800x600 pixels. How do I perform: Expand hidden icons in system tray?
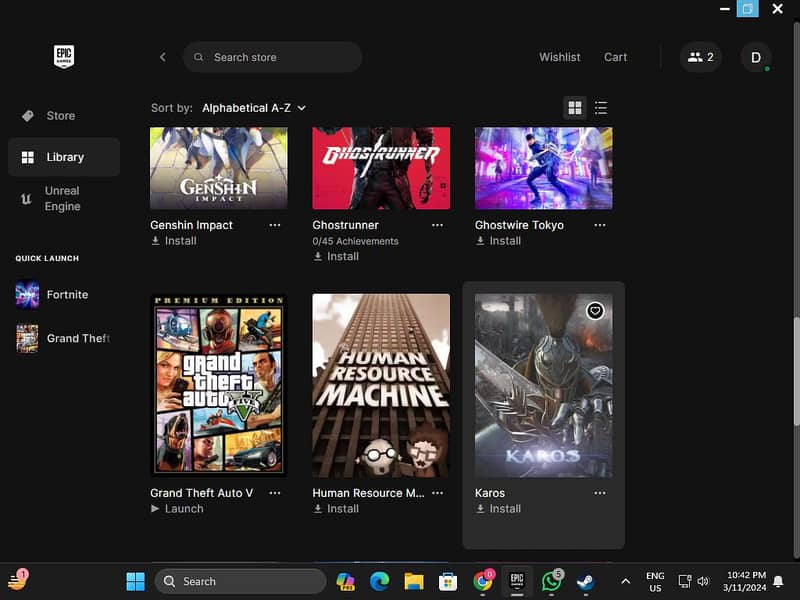click(x=625, y=581)
